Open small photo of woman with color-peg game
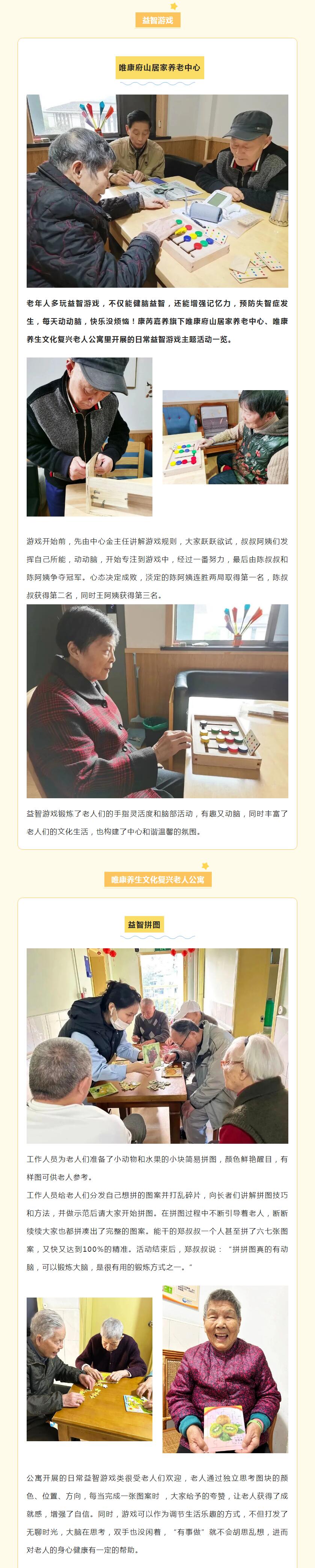This screenshot has width=315, height=1568. pyautogui.click(x=225, y=437)
